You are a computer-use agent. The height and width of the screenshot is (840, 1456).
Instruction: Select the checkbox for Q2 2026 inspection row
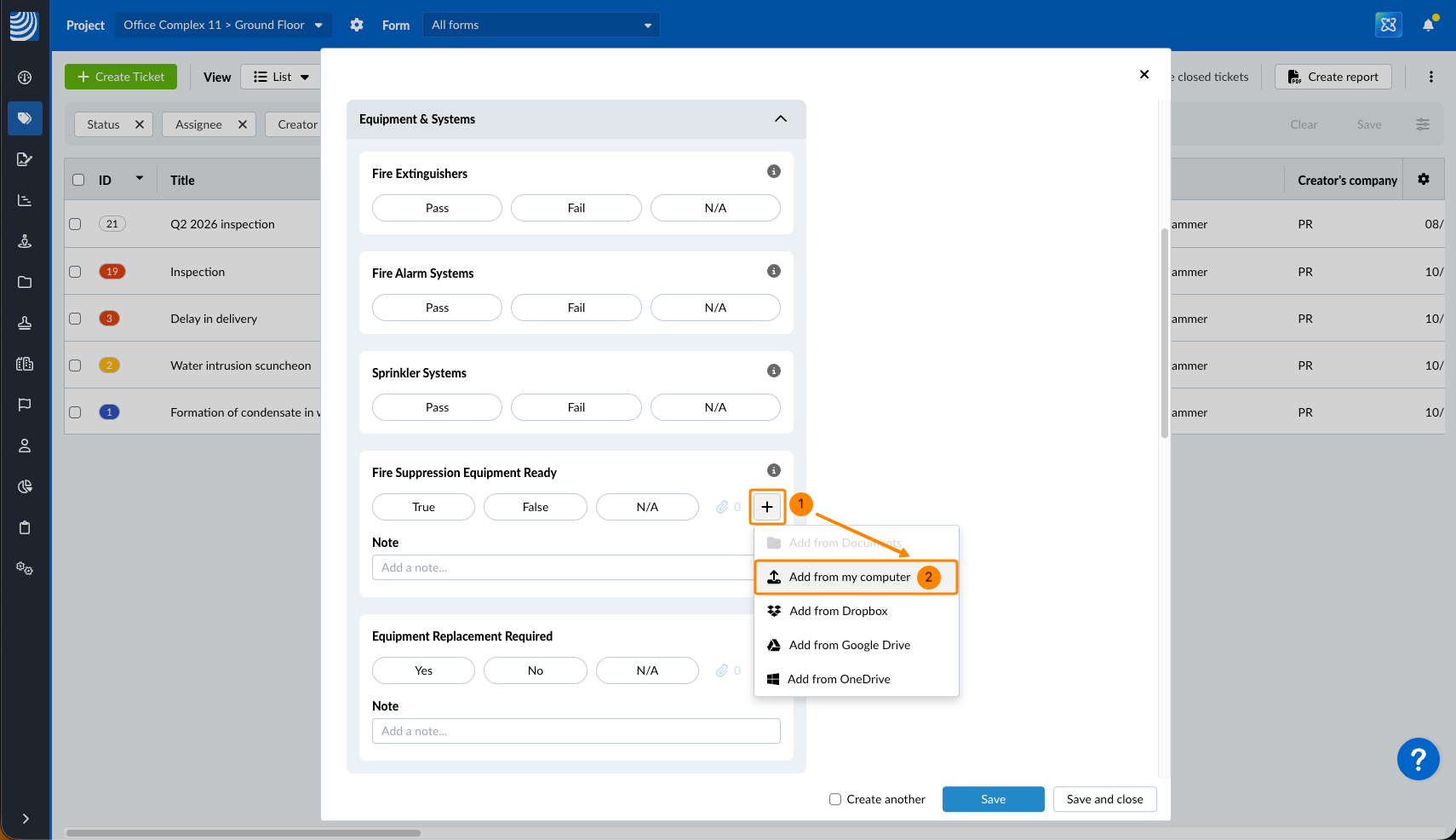pos(76,224)
